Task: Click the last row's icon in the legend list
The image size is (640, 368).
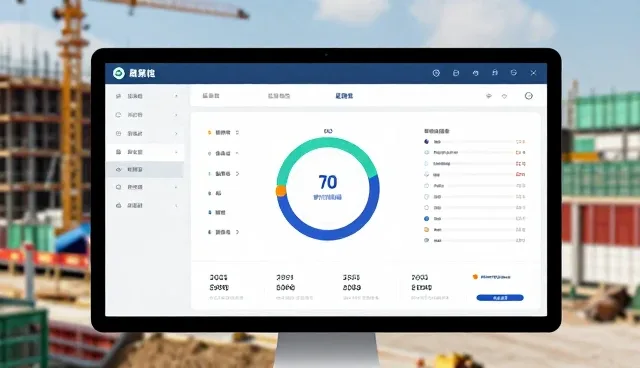Action: tap(427, 241)
